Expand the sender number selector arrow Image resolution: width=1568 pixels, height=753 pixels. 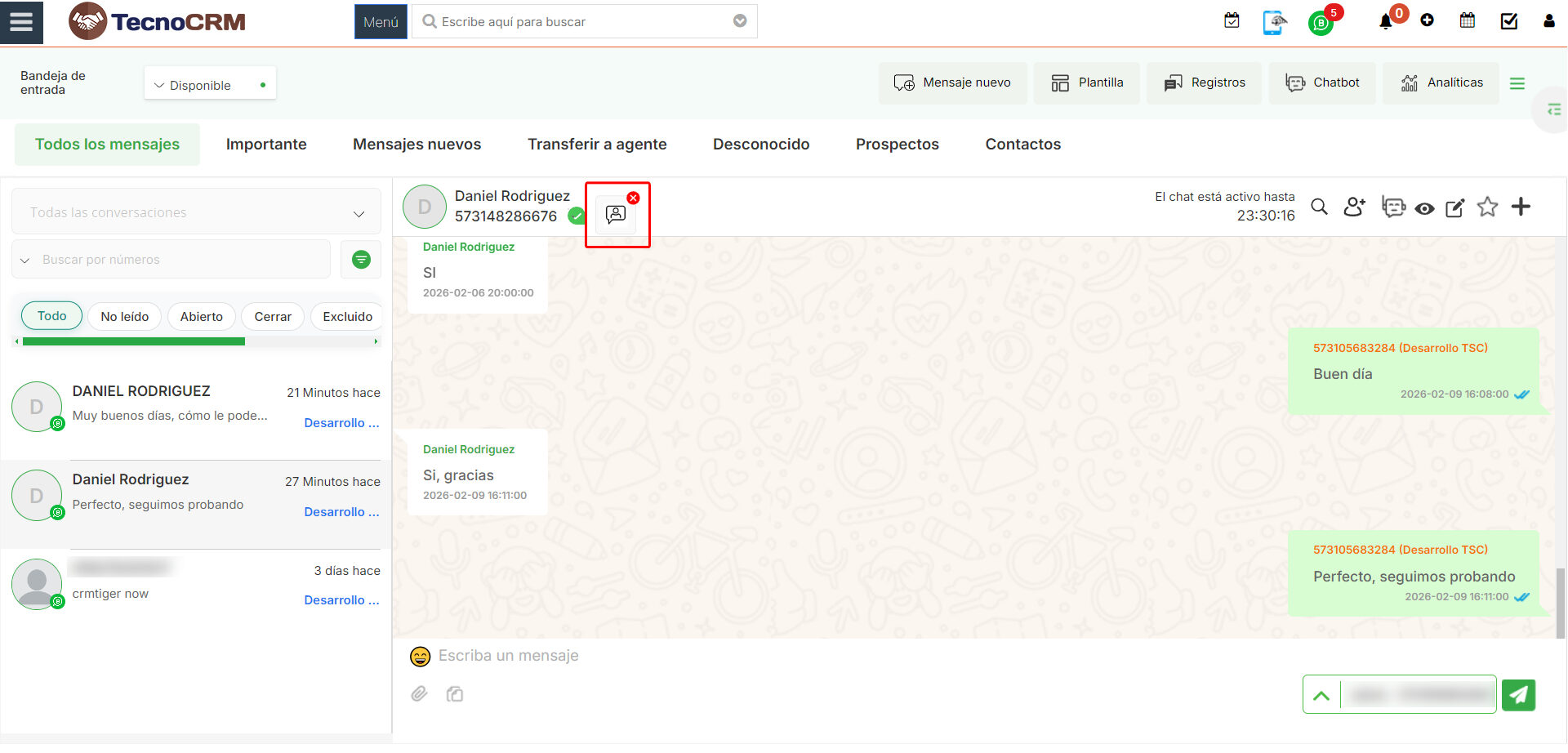point(1321,696)
